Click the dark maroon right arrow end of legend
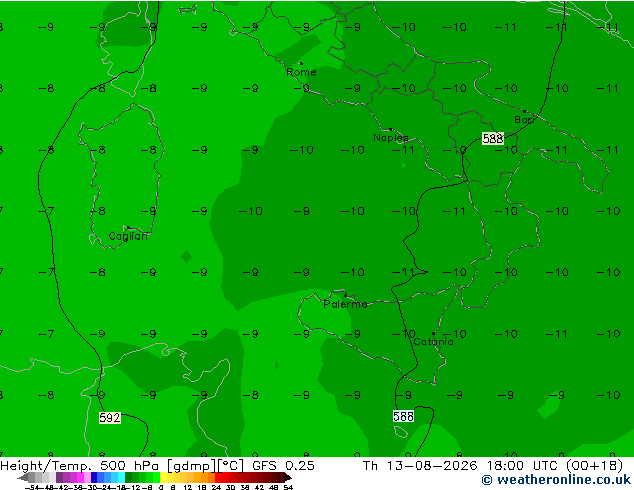This screenshot has width=634, height=490. [x=288, y=477]
